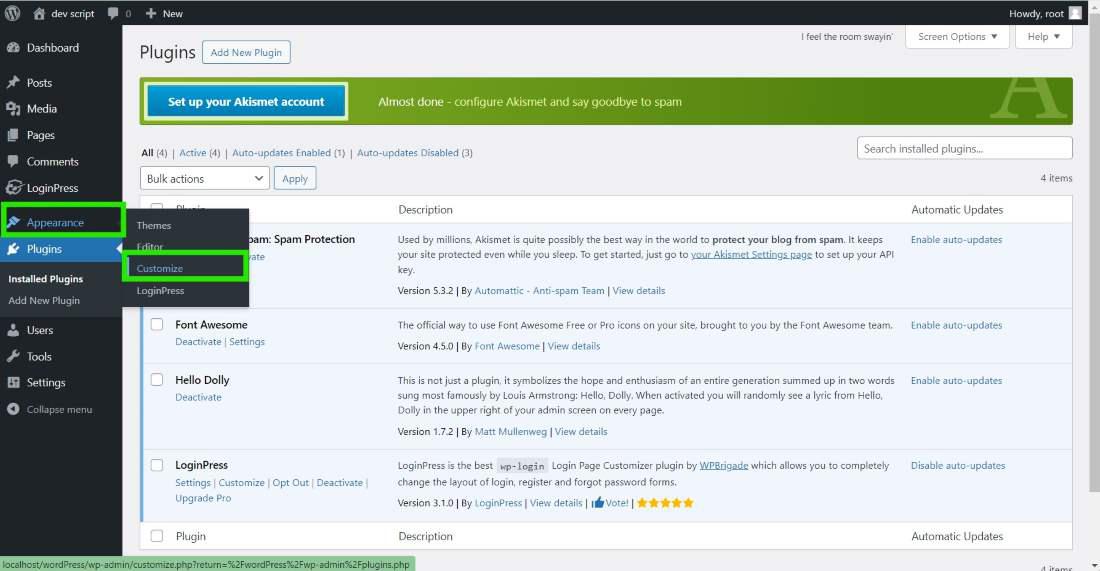Sort by Description column header
Viewport: 1100px width, 571px height.
(x=425, y=210)
